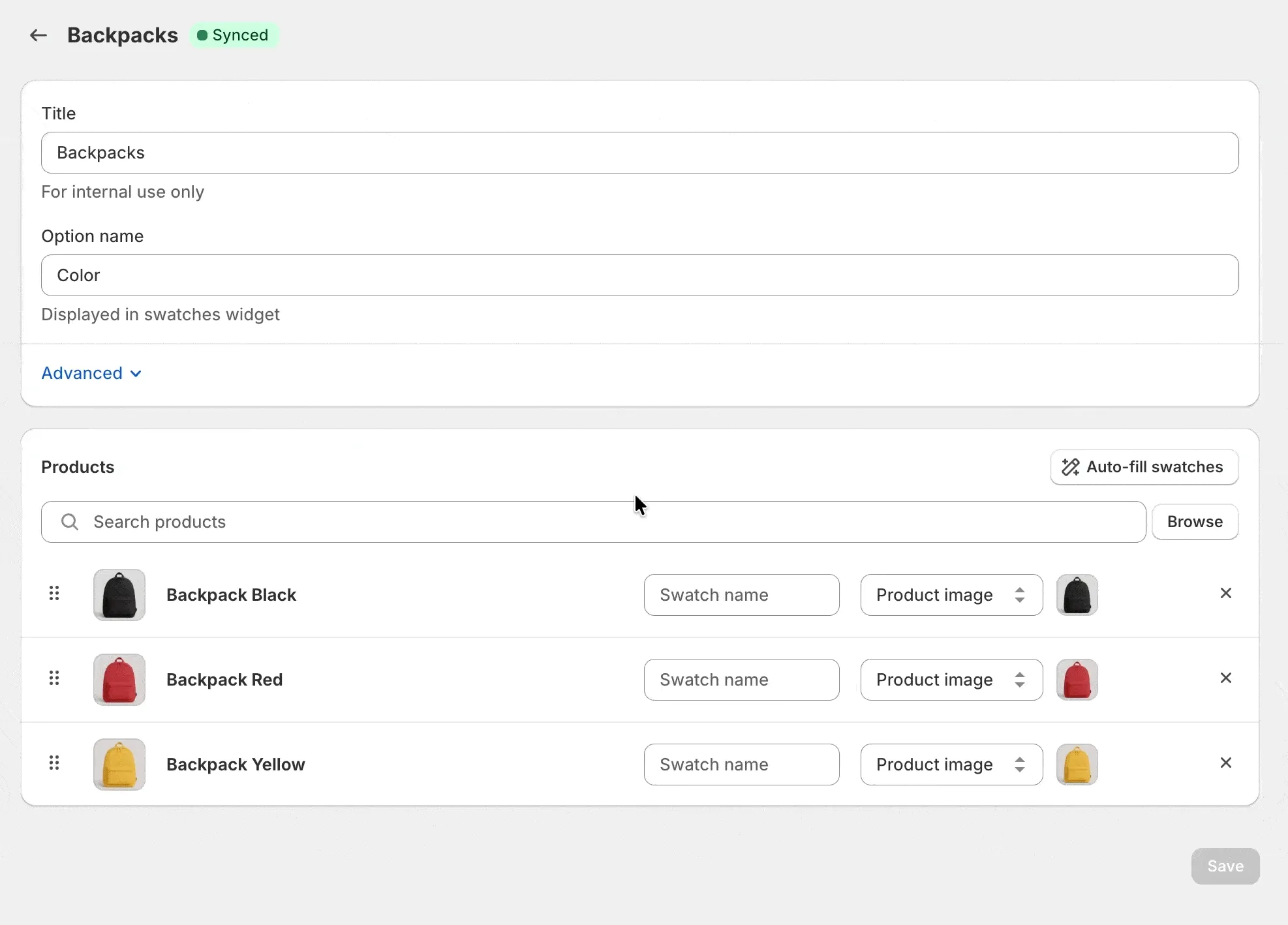
Task: Click the drag handle beside Backpack Red
Action: 55,678
